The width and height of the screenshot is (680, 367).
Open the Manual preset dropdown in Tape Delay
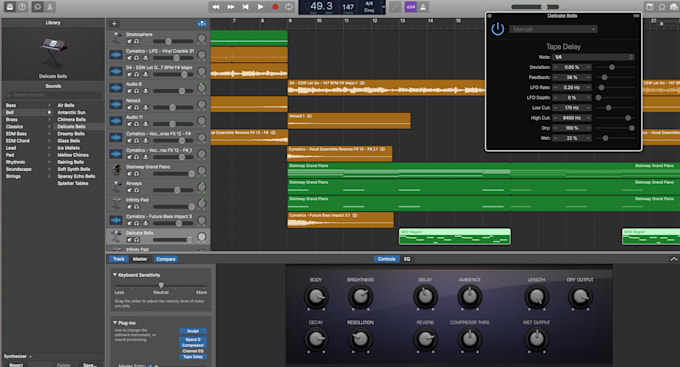[553, 29]
